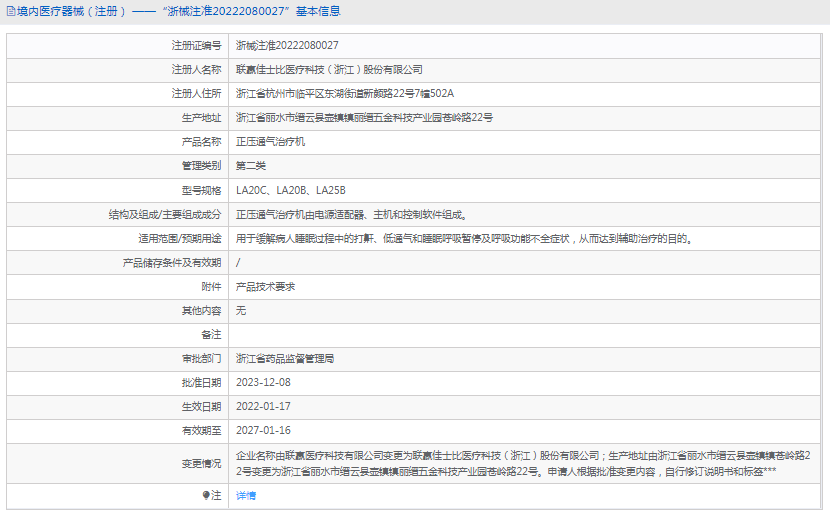Image resolution: width=830 pixels, height=512 pixels.
Task: Select the product name 正压通气治疗机
Action: pyautogui.click(x=270, y=142)
